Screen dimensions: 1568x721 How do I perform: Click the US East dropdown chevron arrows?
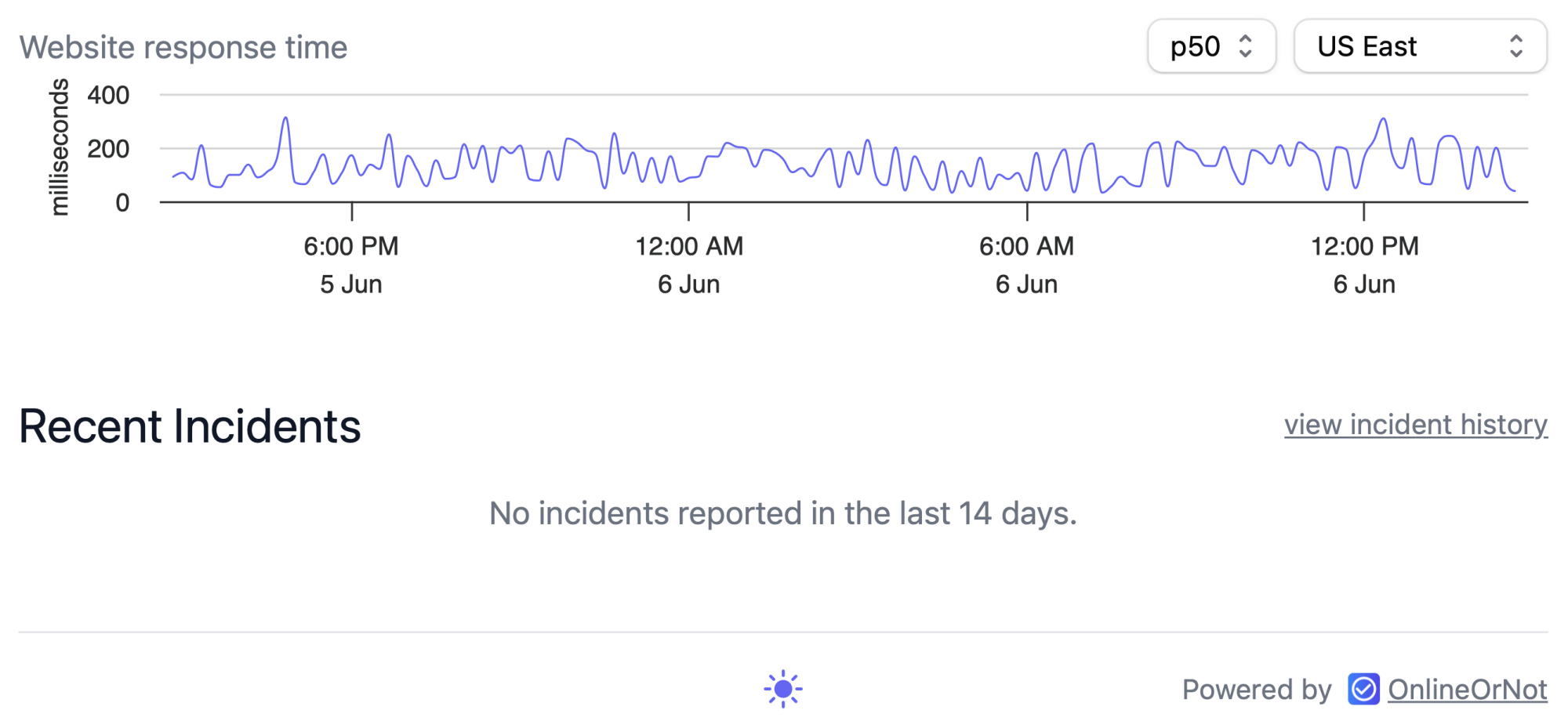(1516, 46)
